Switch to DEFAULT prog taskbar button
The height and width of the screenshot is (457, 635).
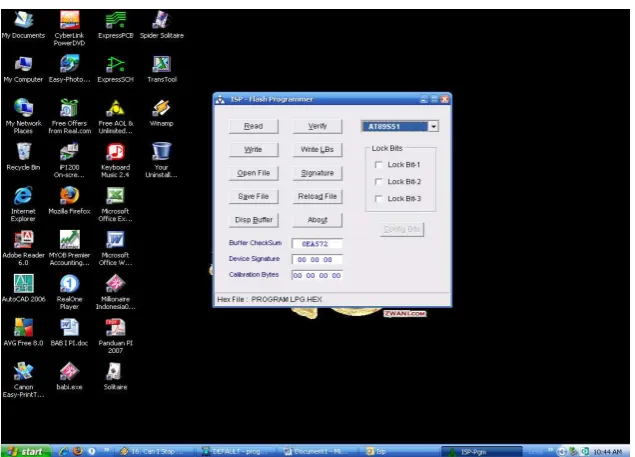point(238,451)
